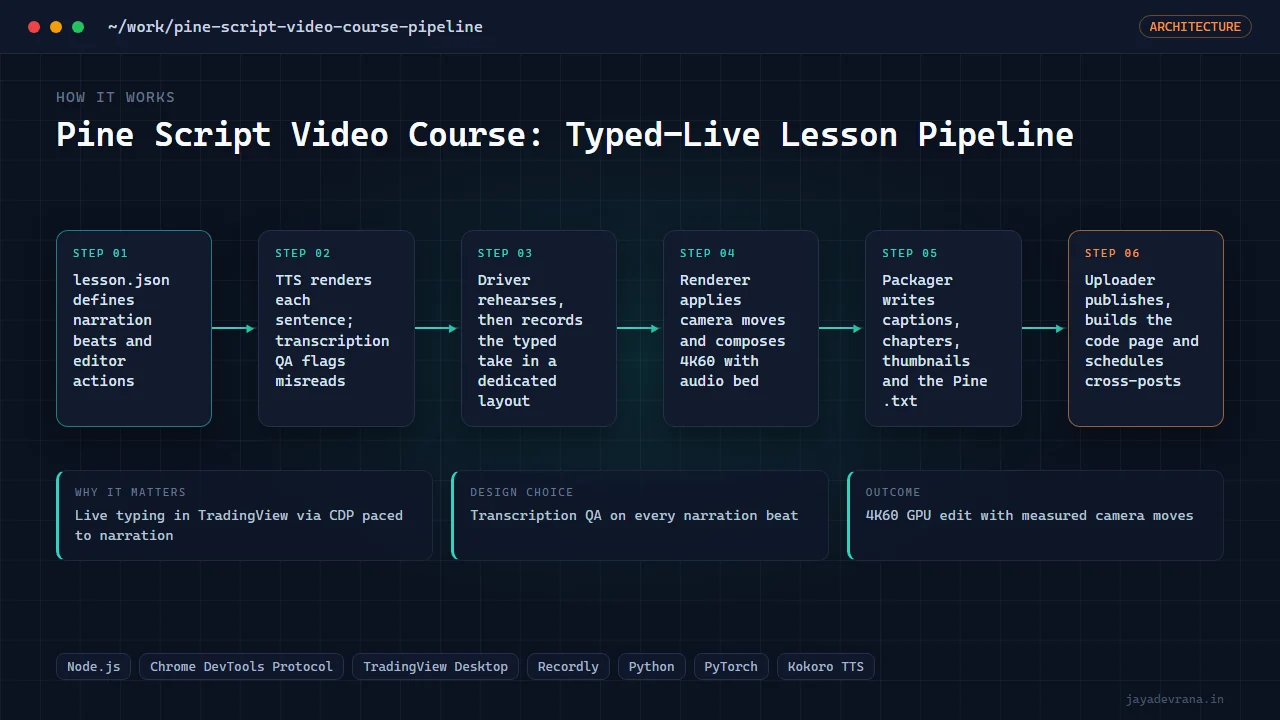Select the Step 03 Driver rehearses card
The width and height of the screenshot is (1280, 720).
539,329
